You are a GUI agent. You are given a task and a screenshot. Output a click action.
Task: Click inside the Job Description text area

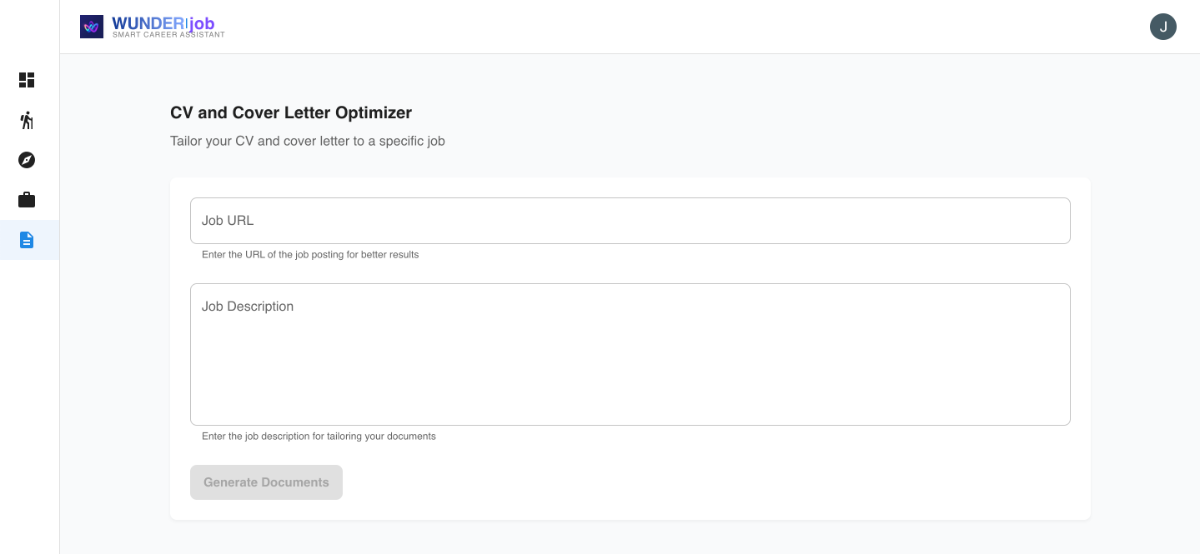(x=630, y=360)
